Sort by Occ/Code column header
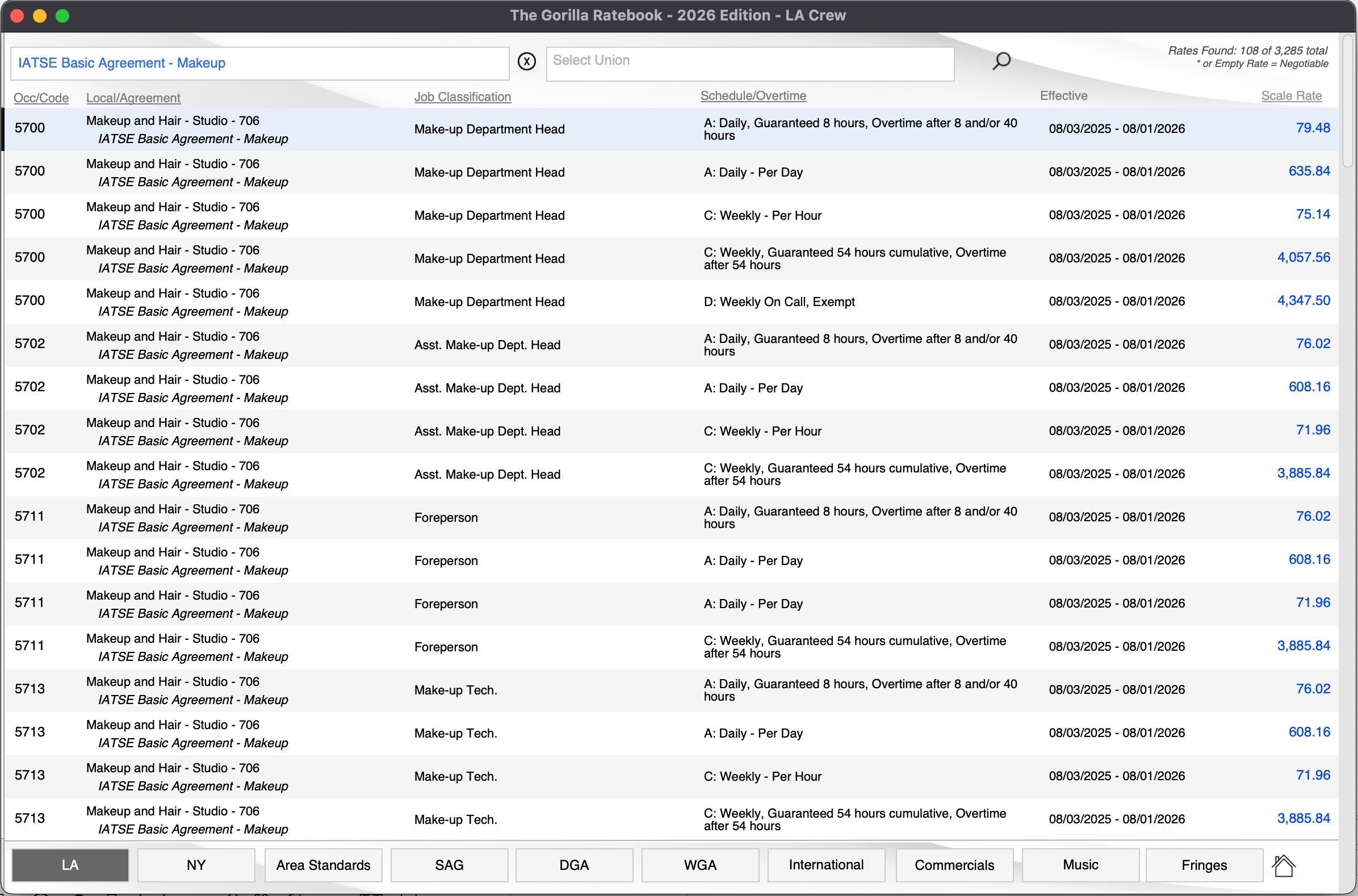This screenshot has width=1358, height=896. (x=41, y=98)
